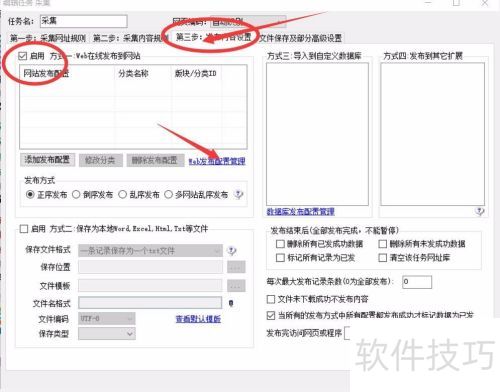
Task: Select 正序发布 radio button
Action: [30, 194]
